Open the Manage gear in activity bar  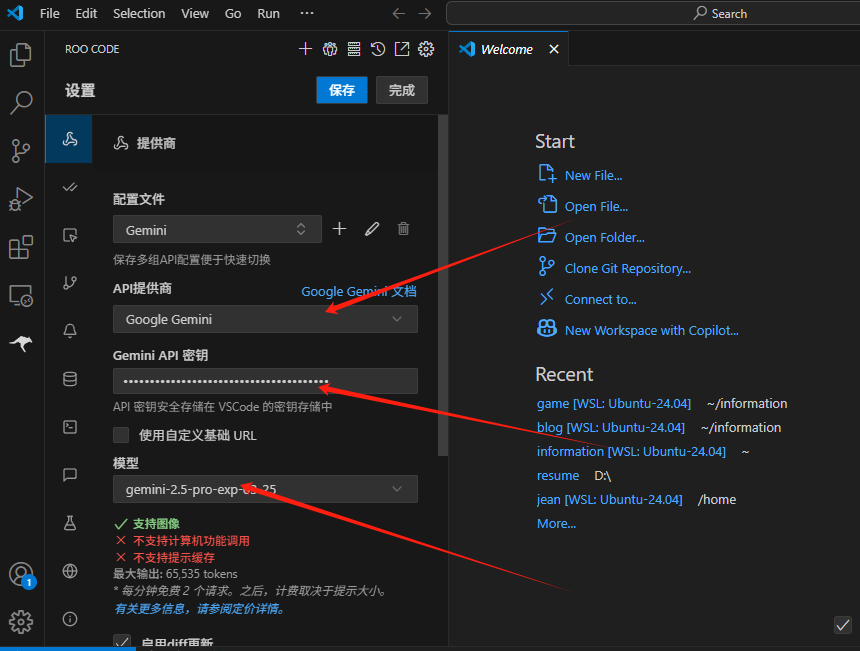(21, 622)
